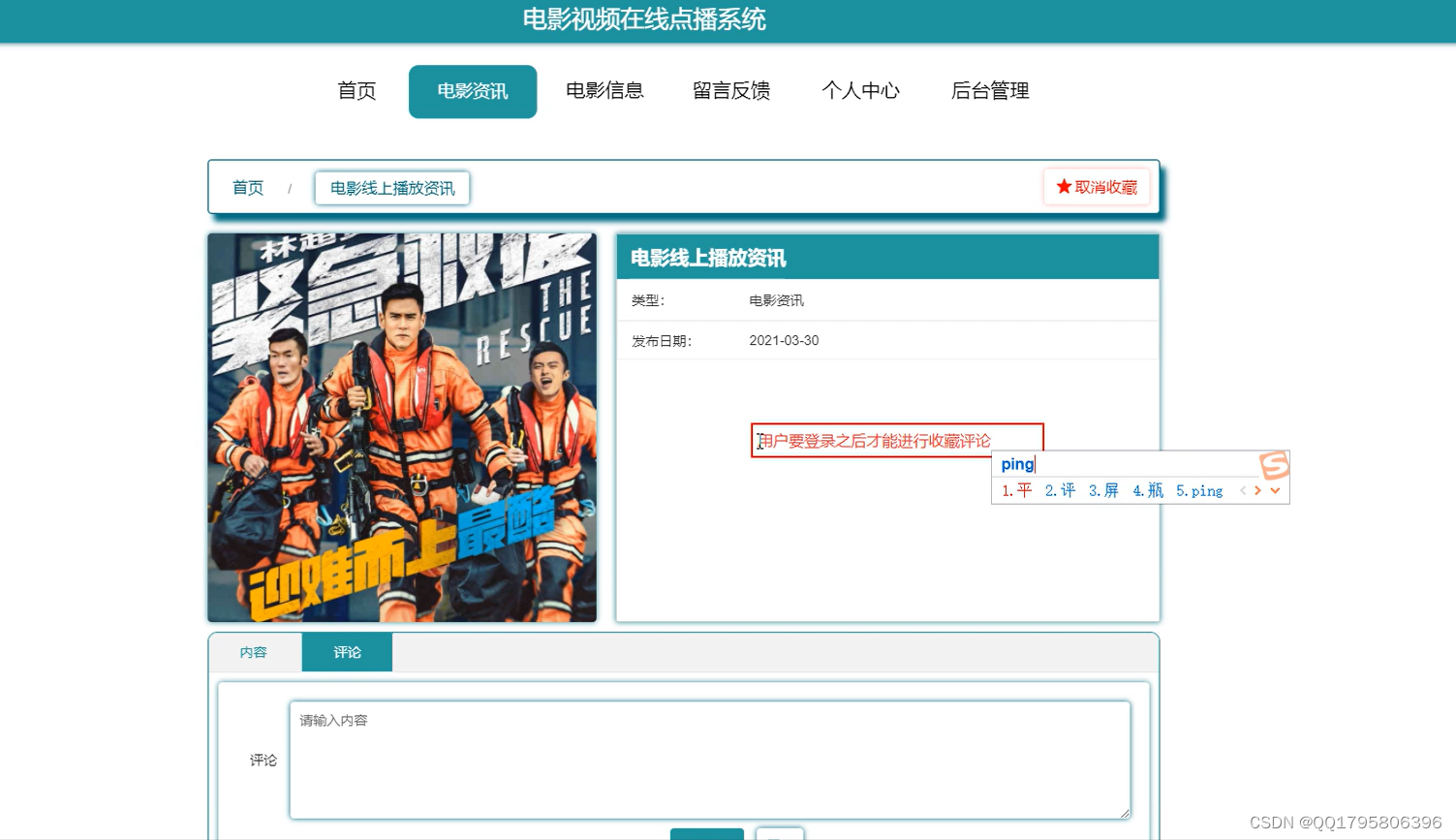Click the 电影资讯 type value text
This screenshot has width=1456, height=840.
pos(776,300)
